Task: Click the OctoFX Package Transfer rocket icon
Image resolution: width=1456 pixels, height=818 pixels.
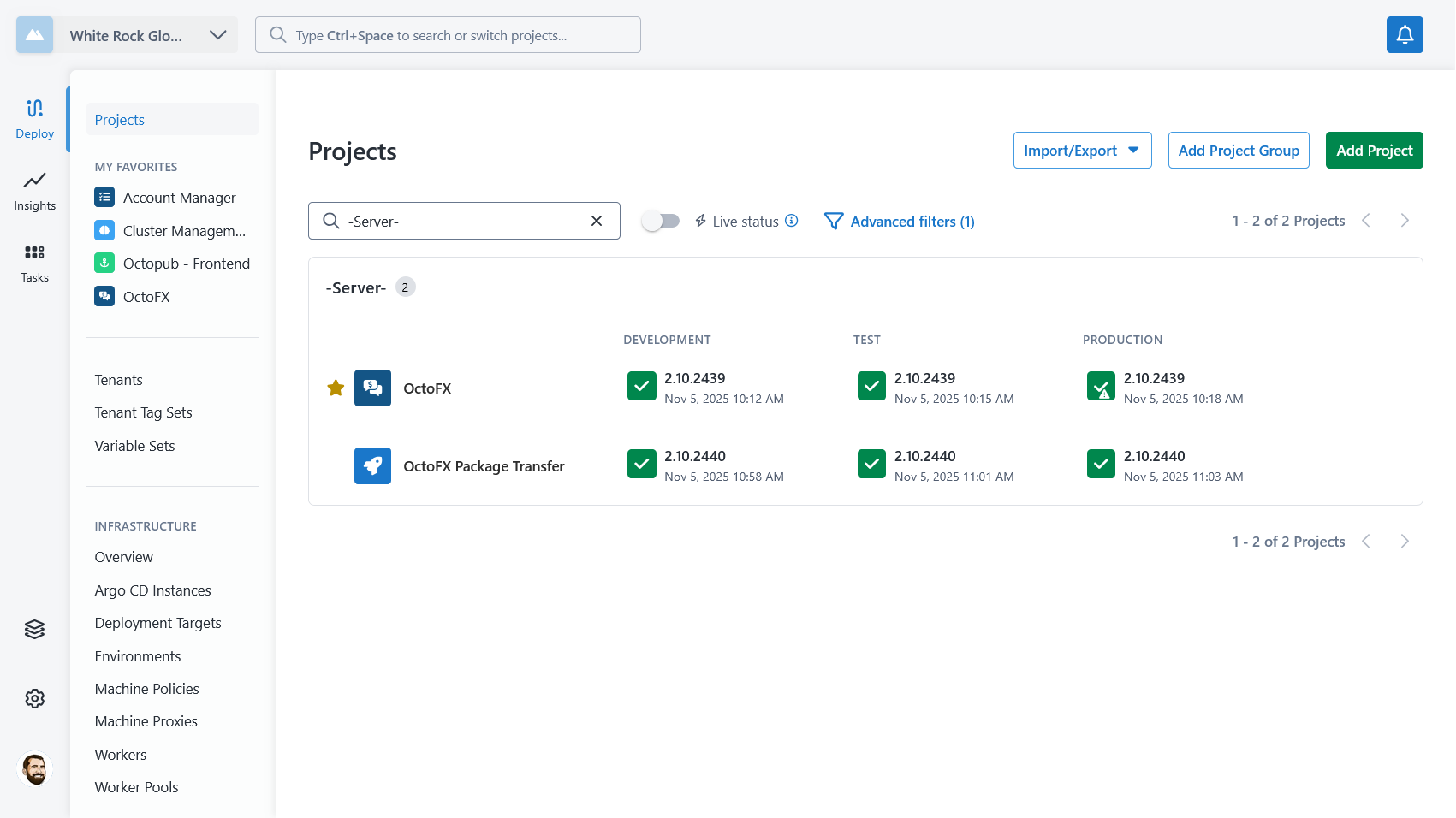Action: click(372, 466)
